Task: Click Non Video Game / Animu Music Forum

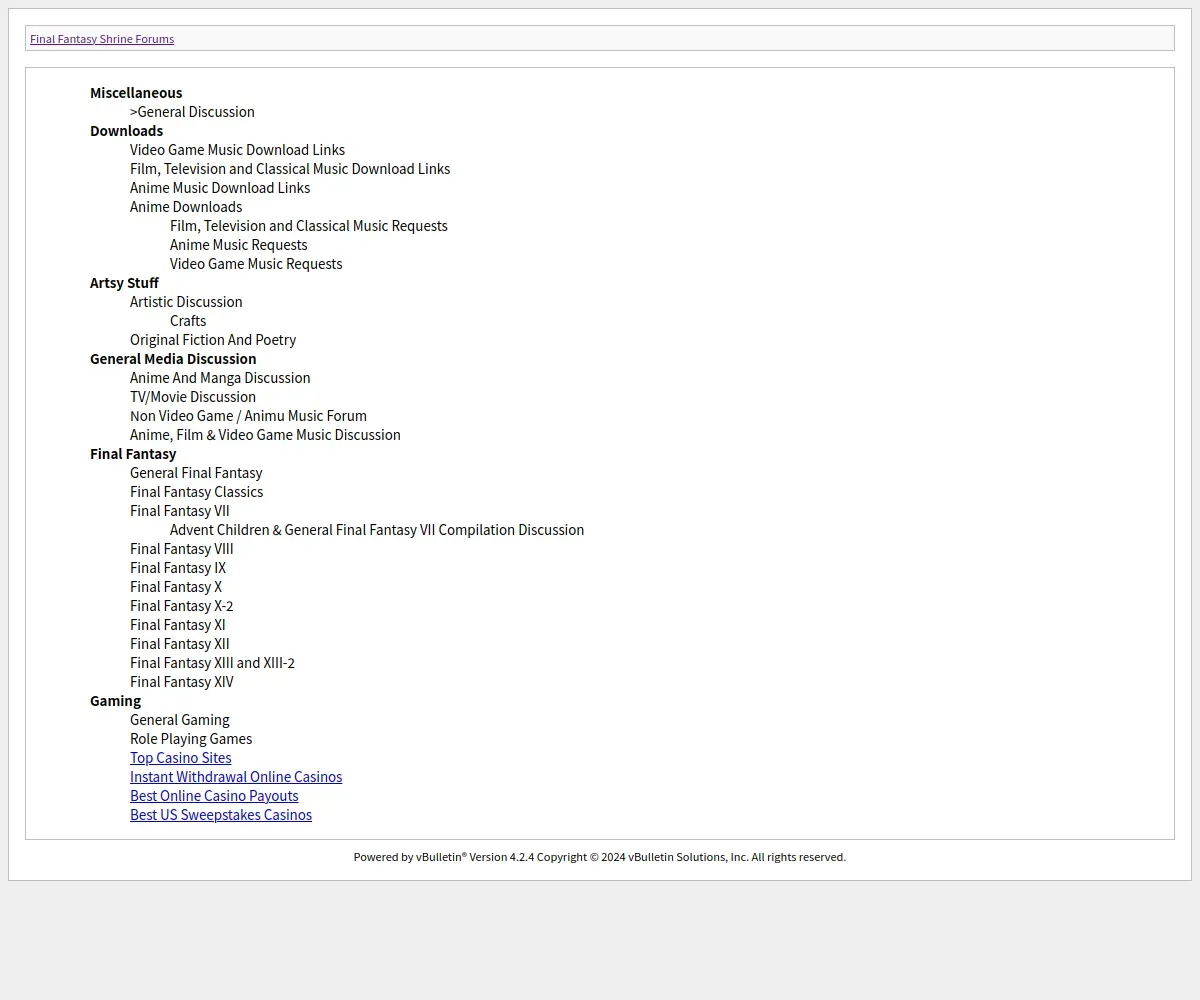Action: point(248,416)
